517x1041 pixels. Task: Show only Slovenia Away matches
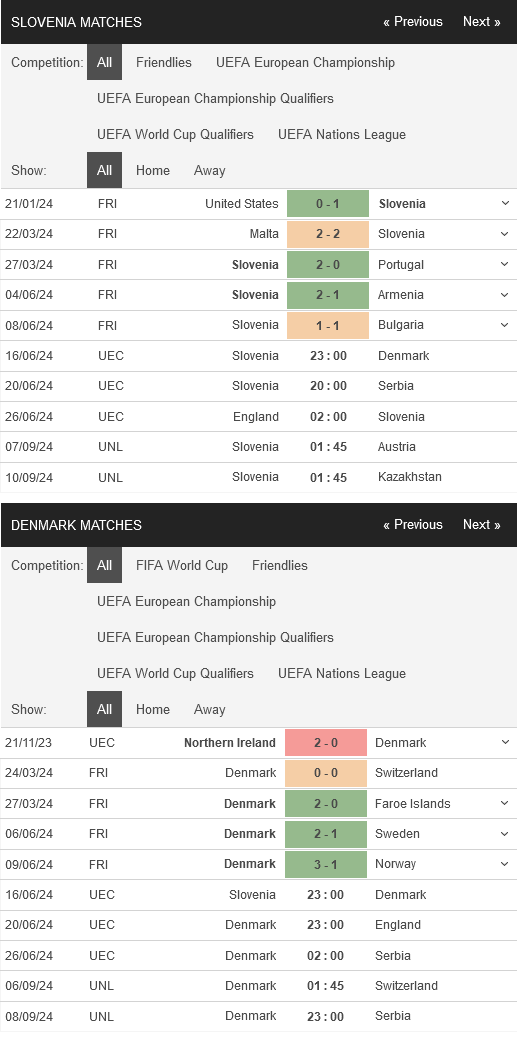(210, 170)
